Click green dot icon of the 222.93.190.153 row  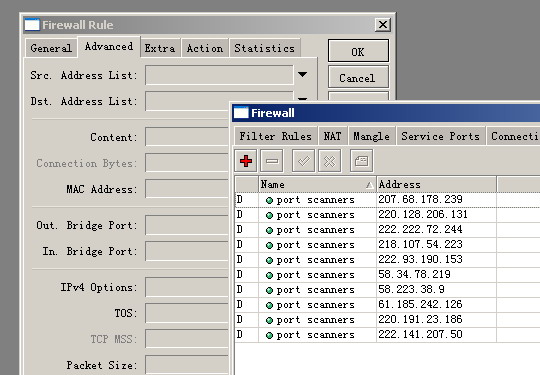269,260
